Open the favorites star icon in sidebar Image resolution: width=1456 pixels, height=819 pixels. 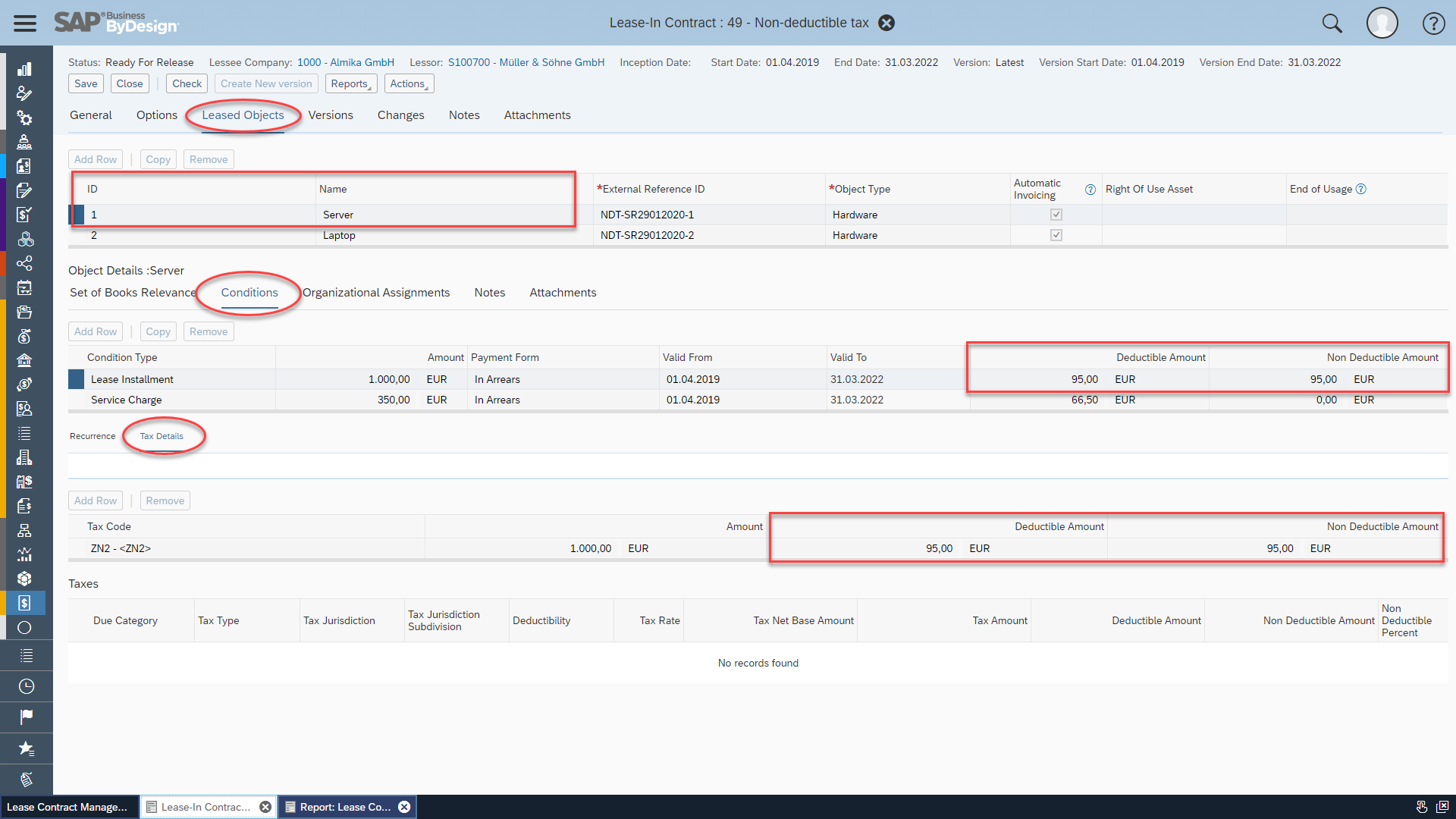click(x=26, y=748)
